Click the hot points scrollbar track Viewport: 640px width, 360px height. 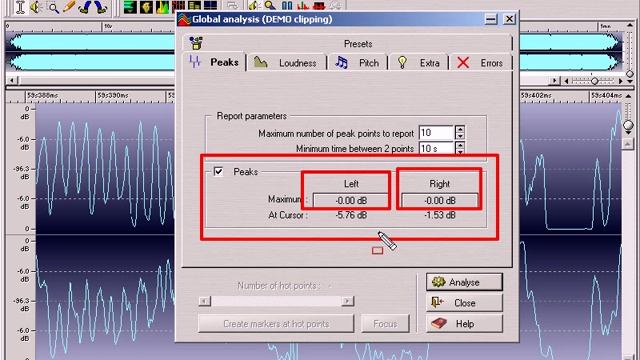tap(276, 301)
